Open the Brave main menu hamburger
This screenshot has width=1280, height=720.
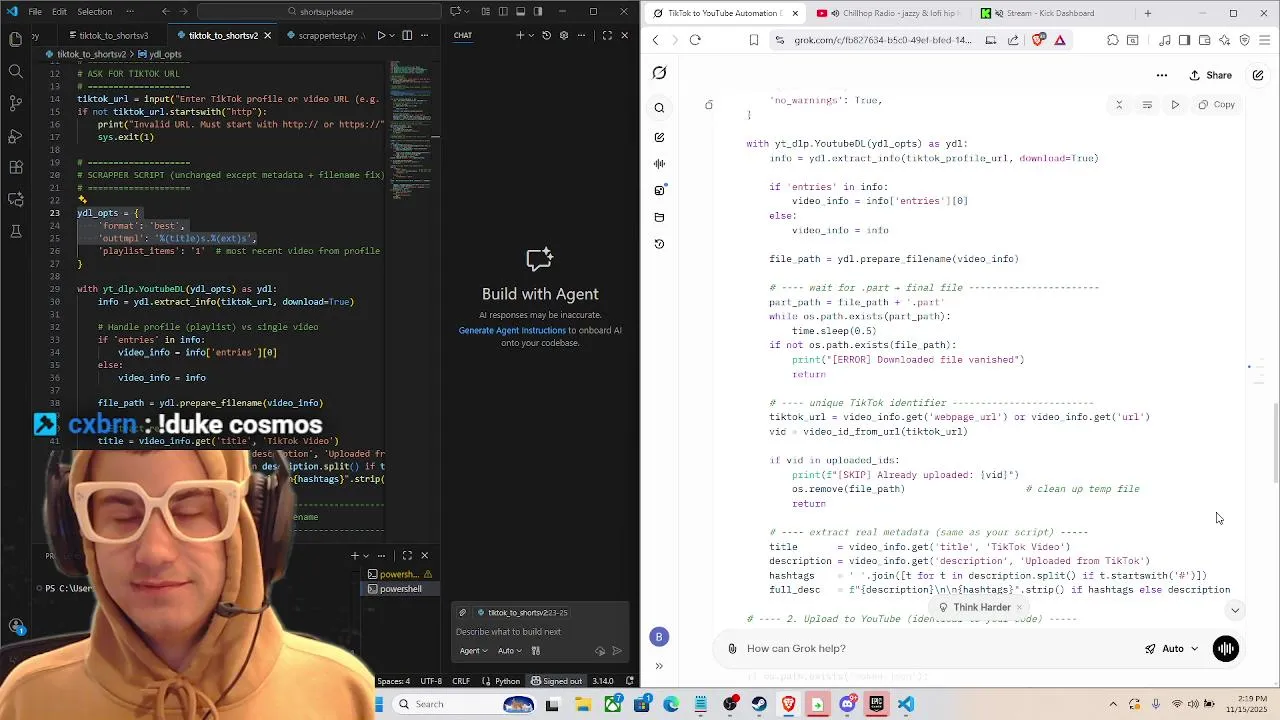[1264, 40]
